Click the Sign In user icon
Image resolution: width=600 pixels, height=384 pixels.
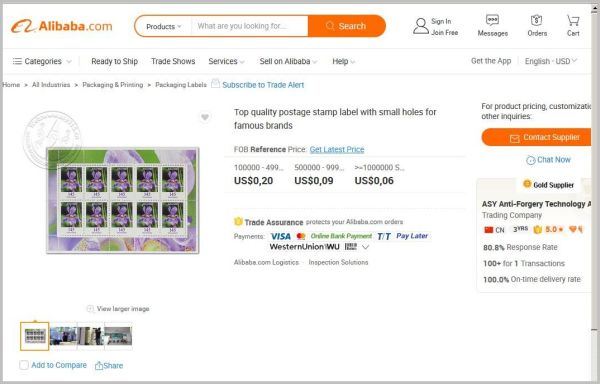click(421, 26)
